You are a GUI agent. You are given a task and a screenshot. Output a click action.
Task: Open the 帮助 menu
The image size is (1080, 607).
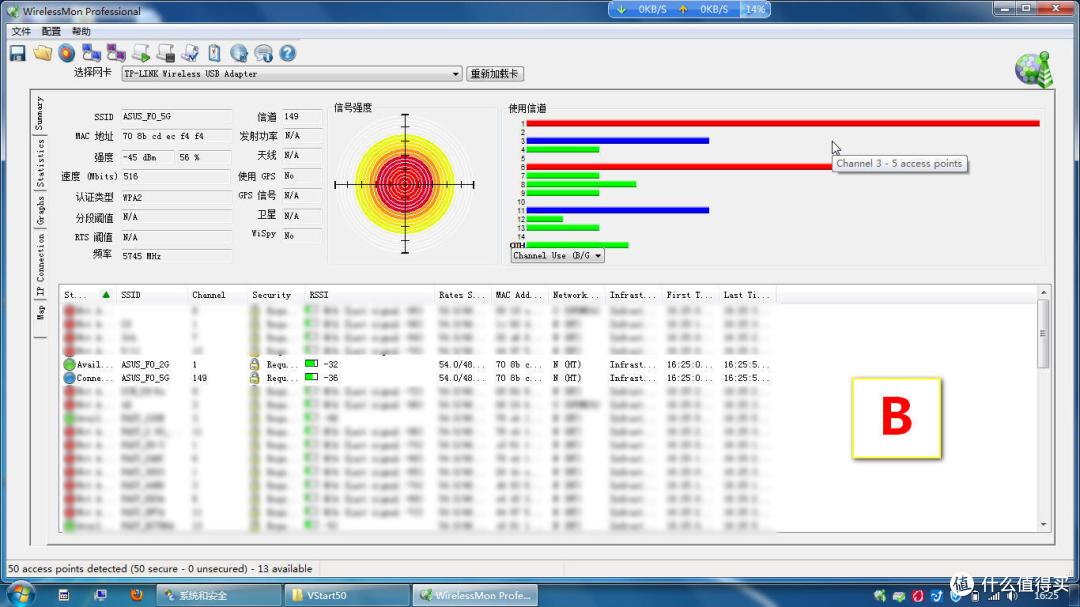tap(81, 31)
